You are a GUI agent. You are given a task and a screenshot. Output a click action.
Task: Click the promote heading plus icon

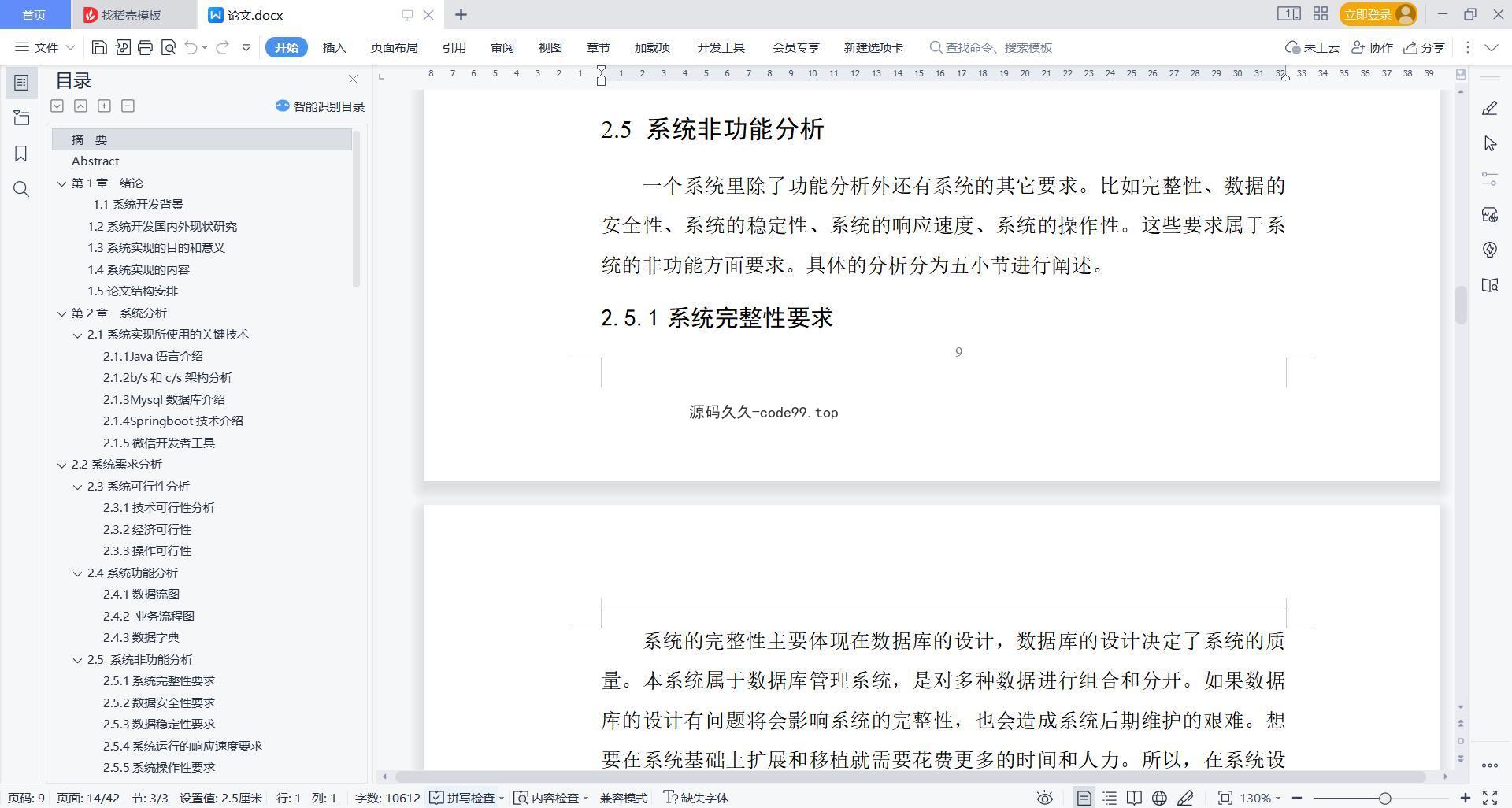click(x=104, y=106)
